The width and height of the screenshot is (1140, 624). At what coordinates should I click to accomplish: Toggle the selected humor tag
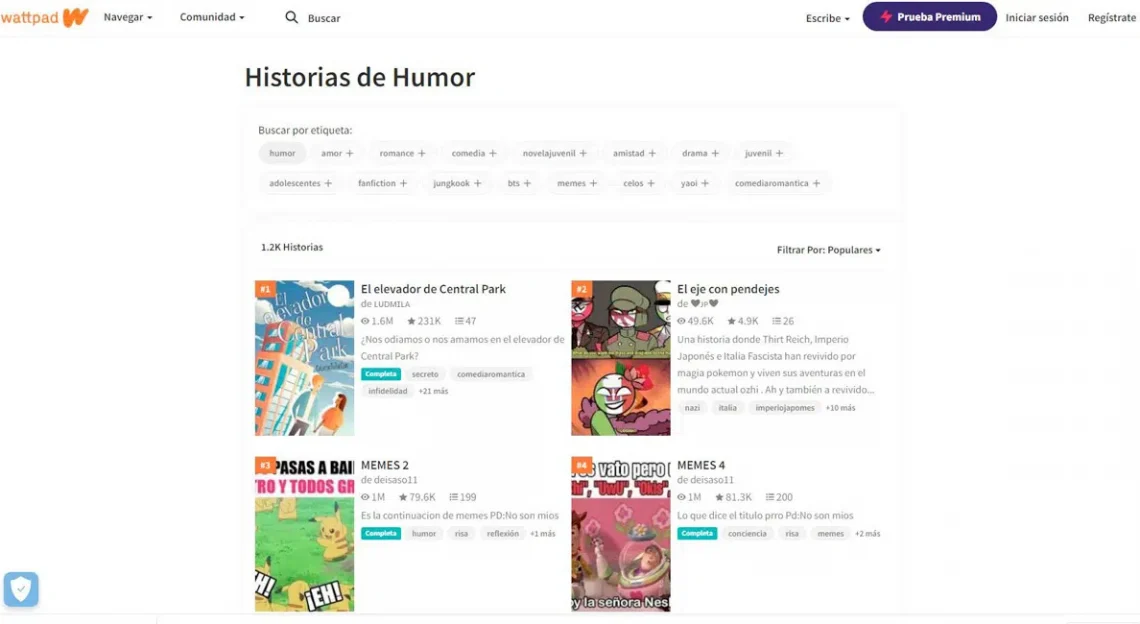282,153
